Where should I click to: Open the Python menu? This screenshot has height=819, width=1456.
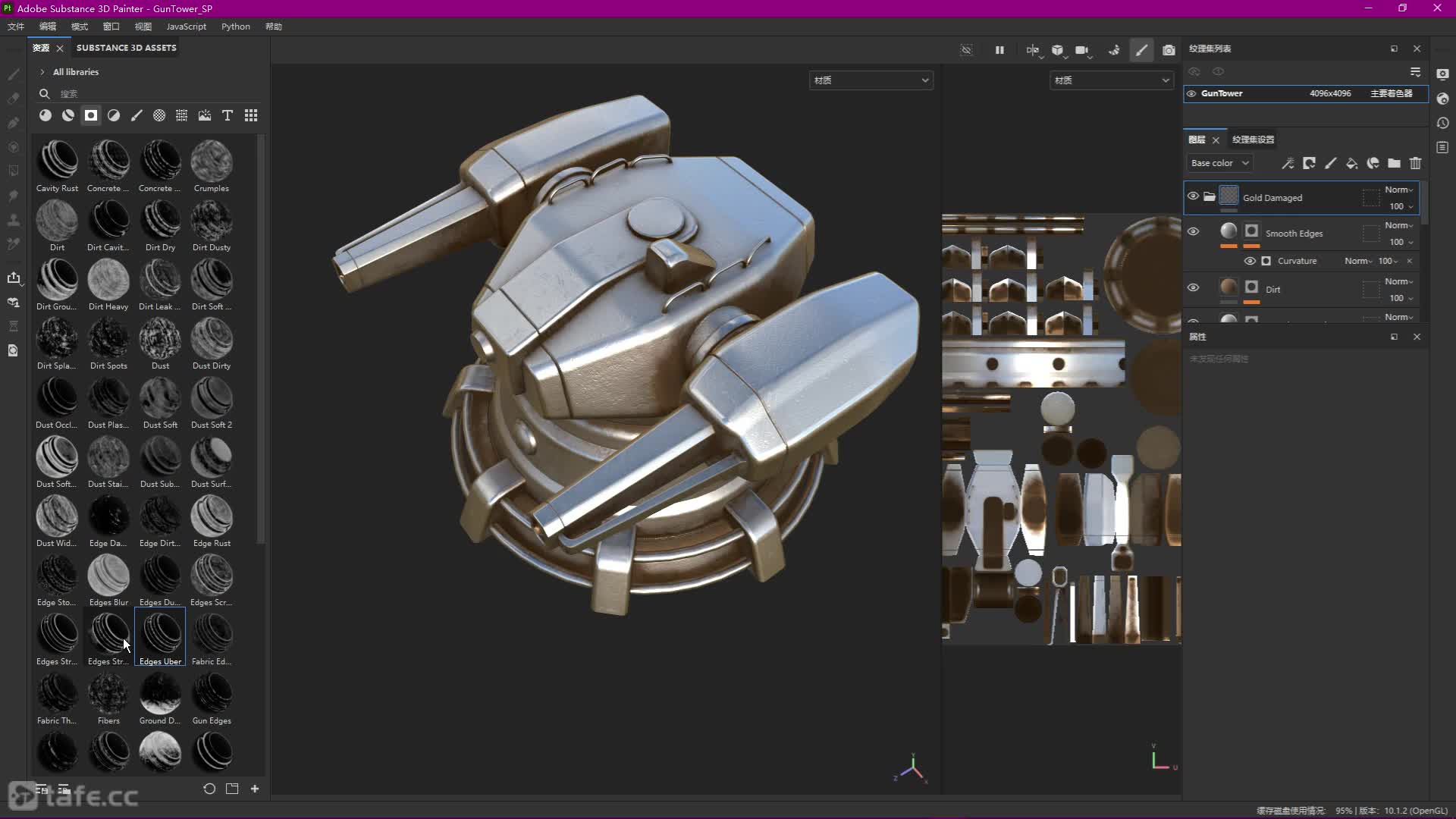[x=235, y=27]
